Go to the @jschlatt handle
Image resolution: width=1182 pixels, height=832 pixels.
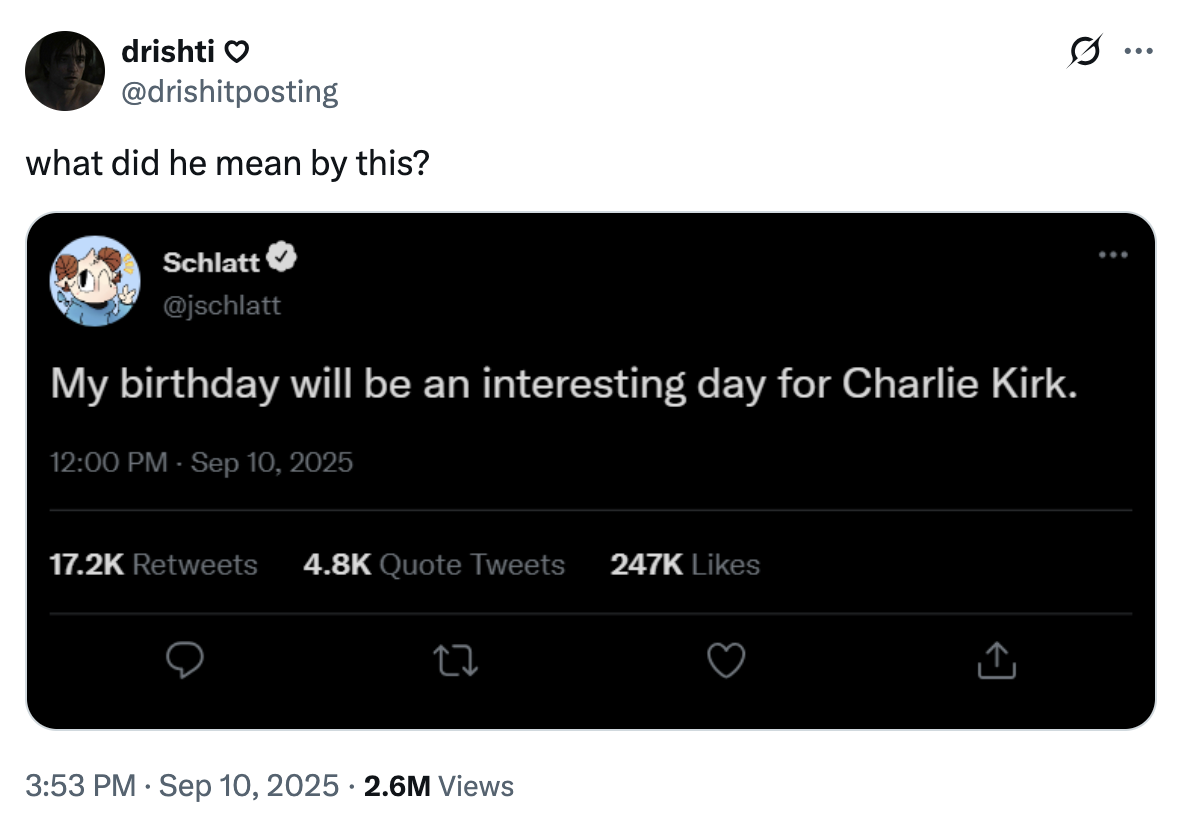click(x=221, y=305)
